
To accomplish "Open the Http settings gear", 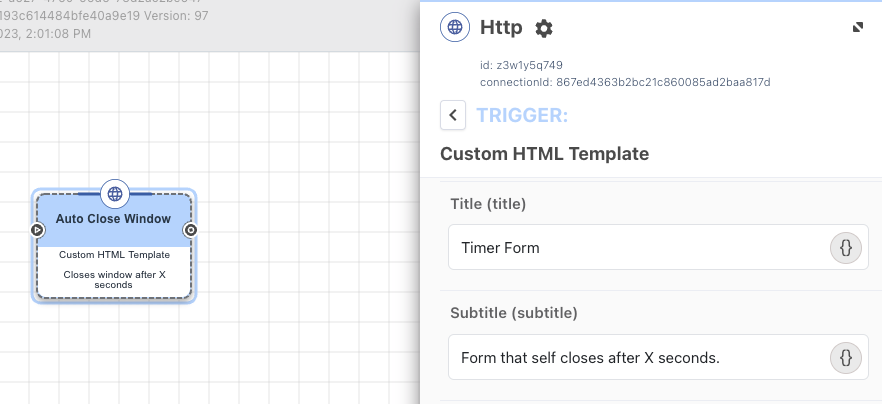I will tap(544, 28).
